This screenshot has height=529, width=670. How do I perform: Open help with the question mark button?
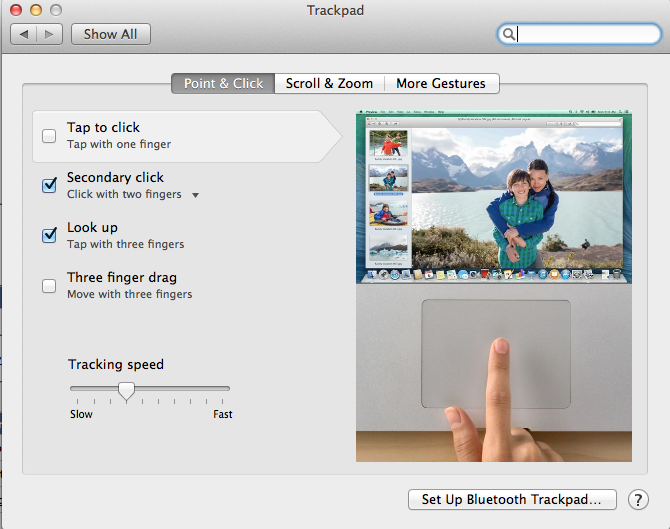pyautogui.click(x=638, y=500)
